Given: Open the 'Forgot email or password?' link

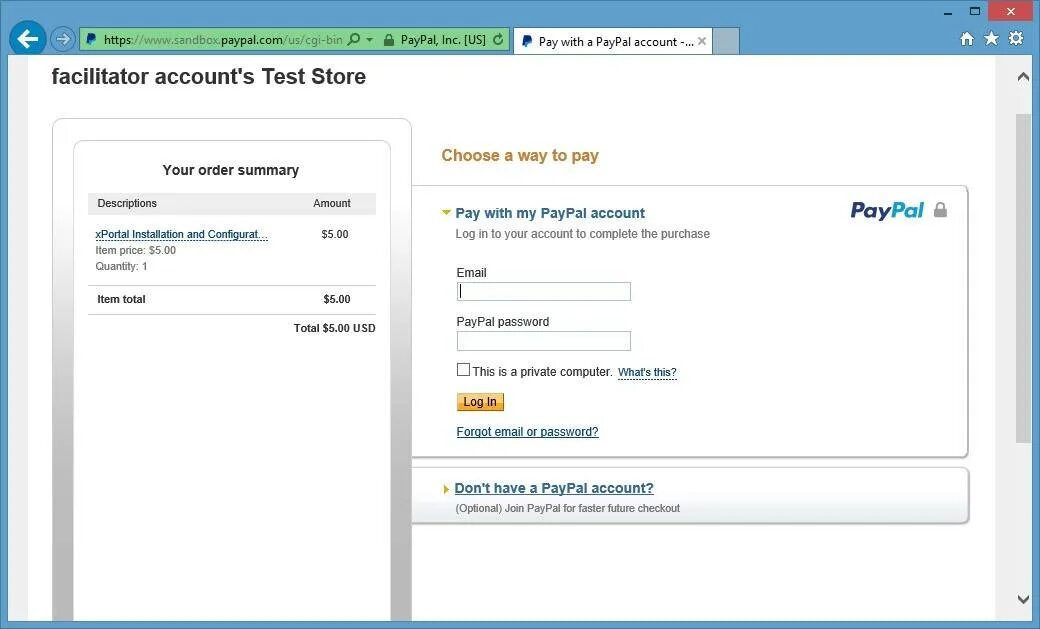Looking at the screenshot, I should (x=527, y=432).
